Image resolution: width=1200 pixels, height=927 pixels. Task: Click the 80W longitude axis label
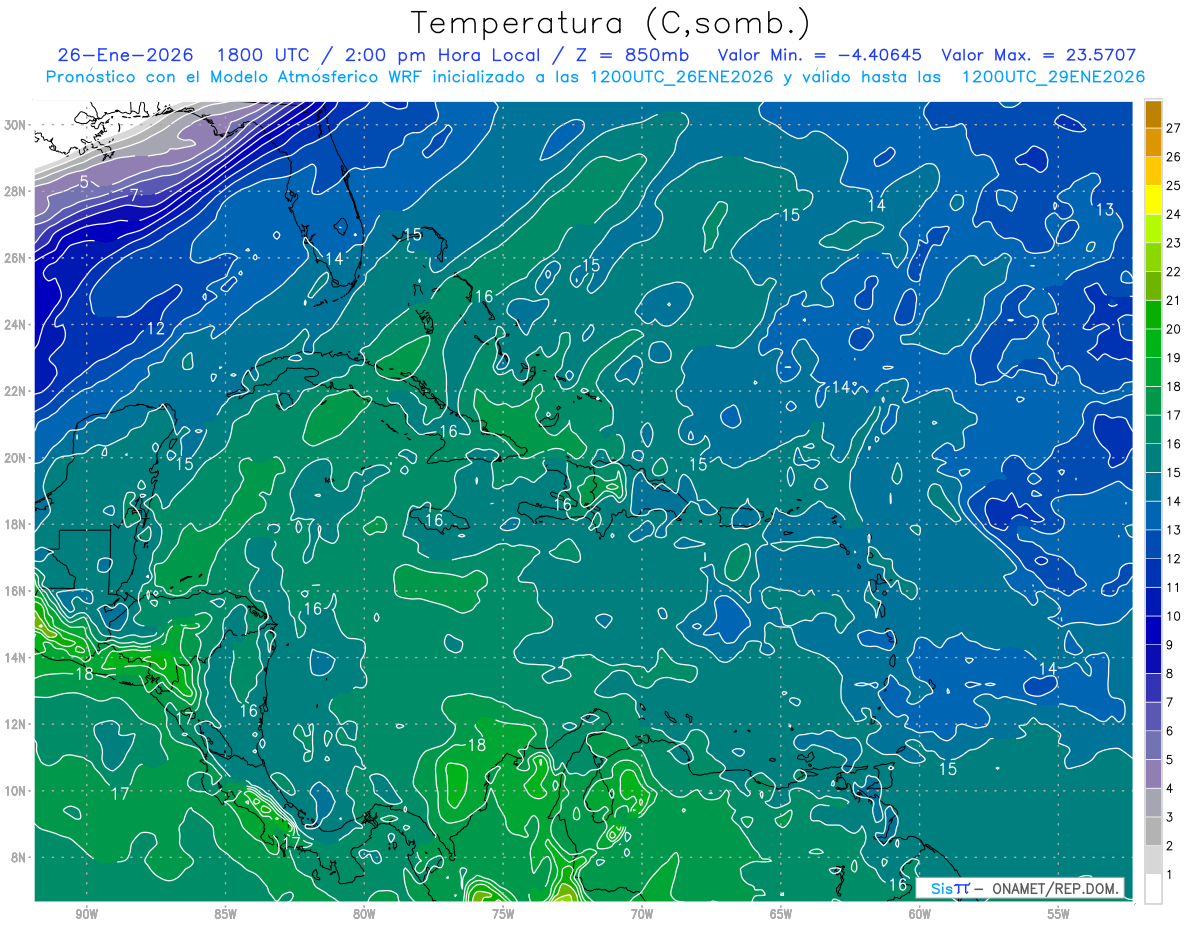[x=364, y=914]
